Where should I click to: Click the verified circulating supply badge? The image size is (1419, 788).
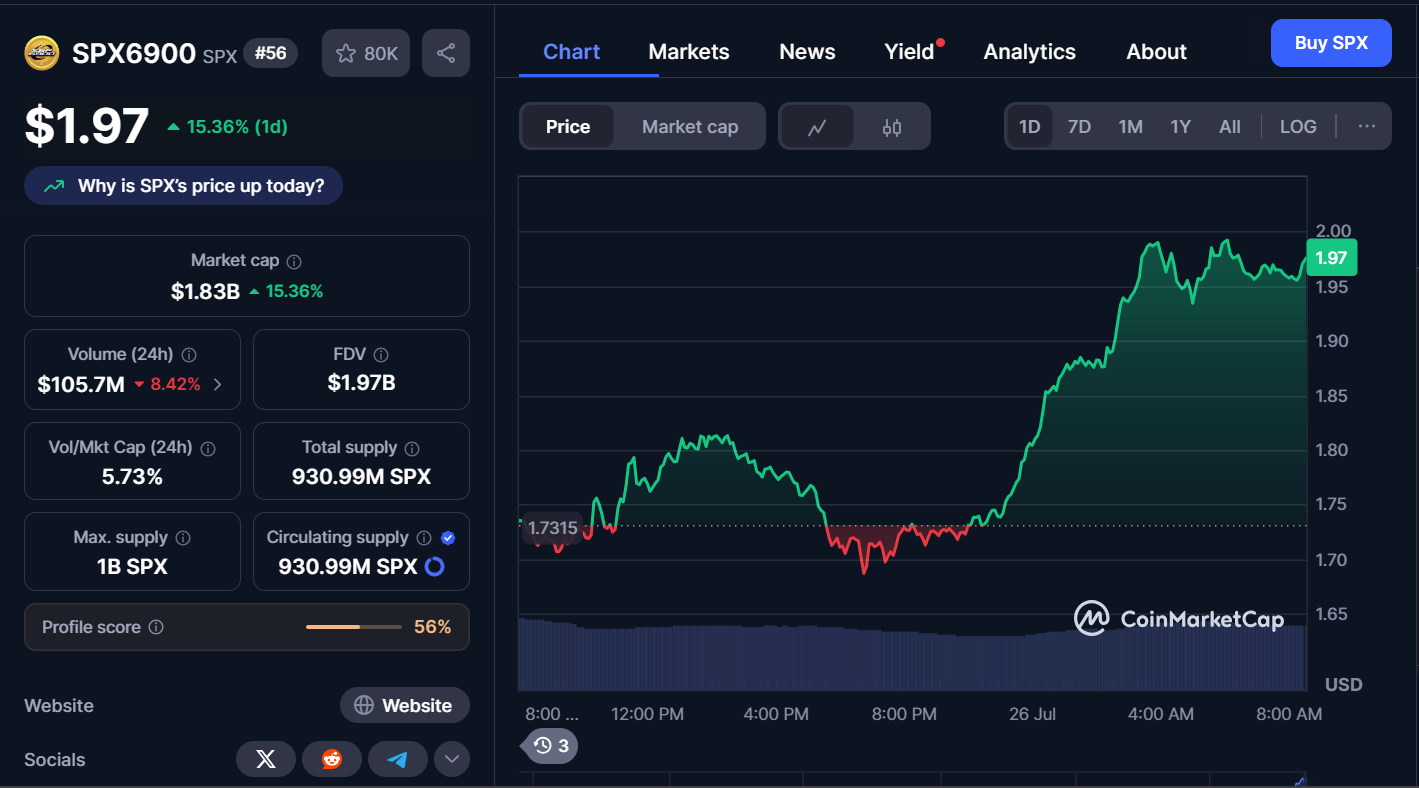click(x=448, y=538)
